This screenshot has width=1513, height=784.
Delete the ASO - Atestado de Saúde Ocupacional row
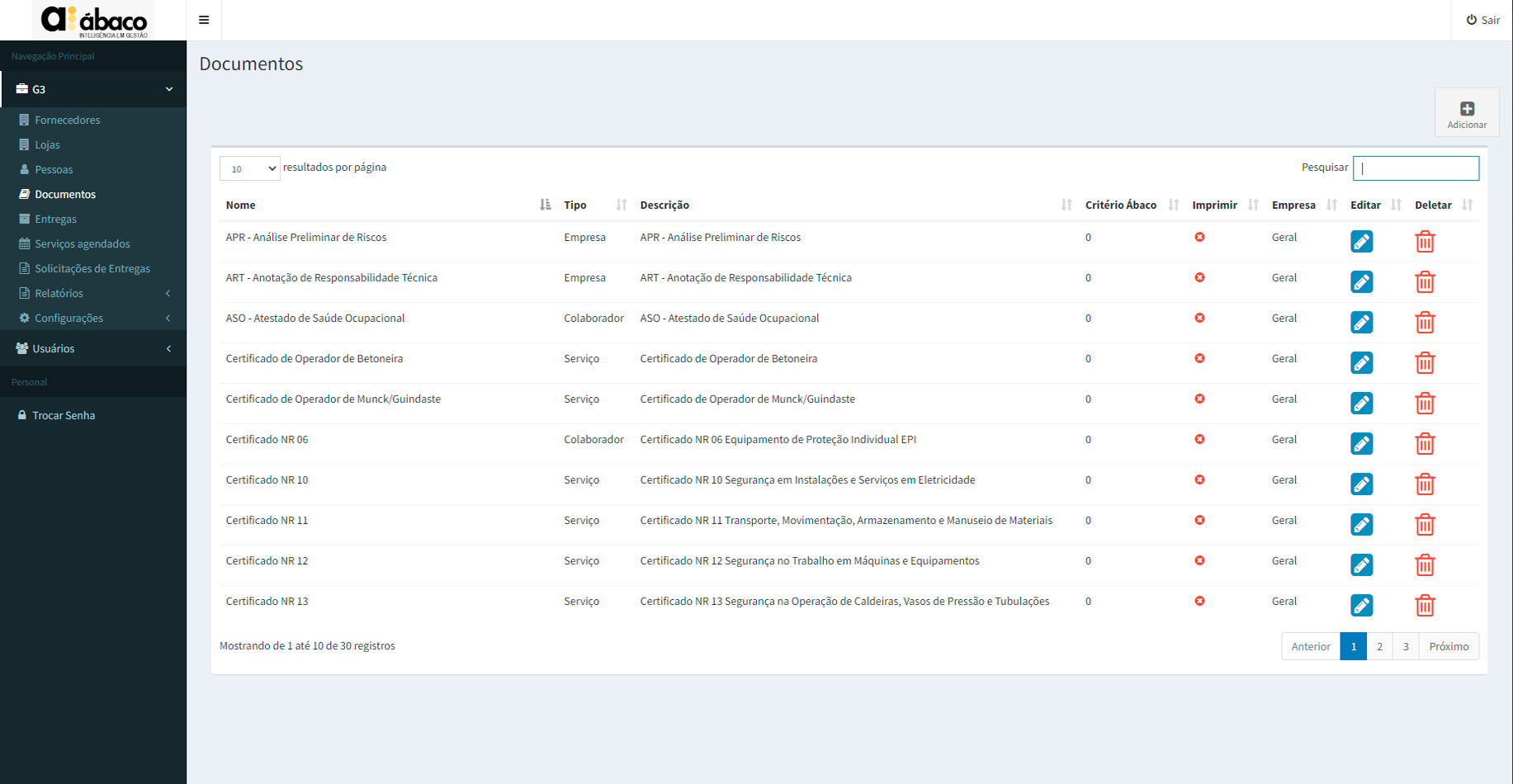pos(1425,323)
